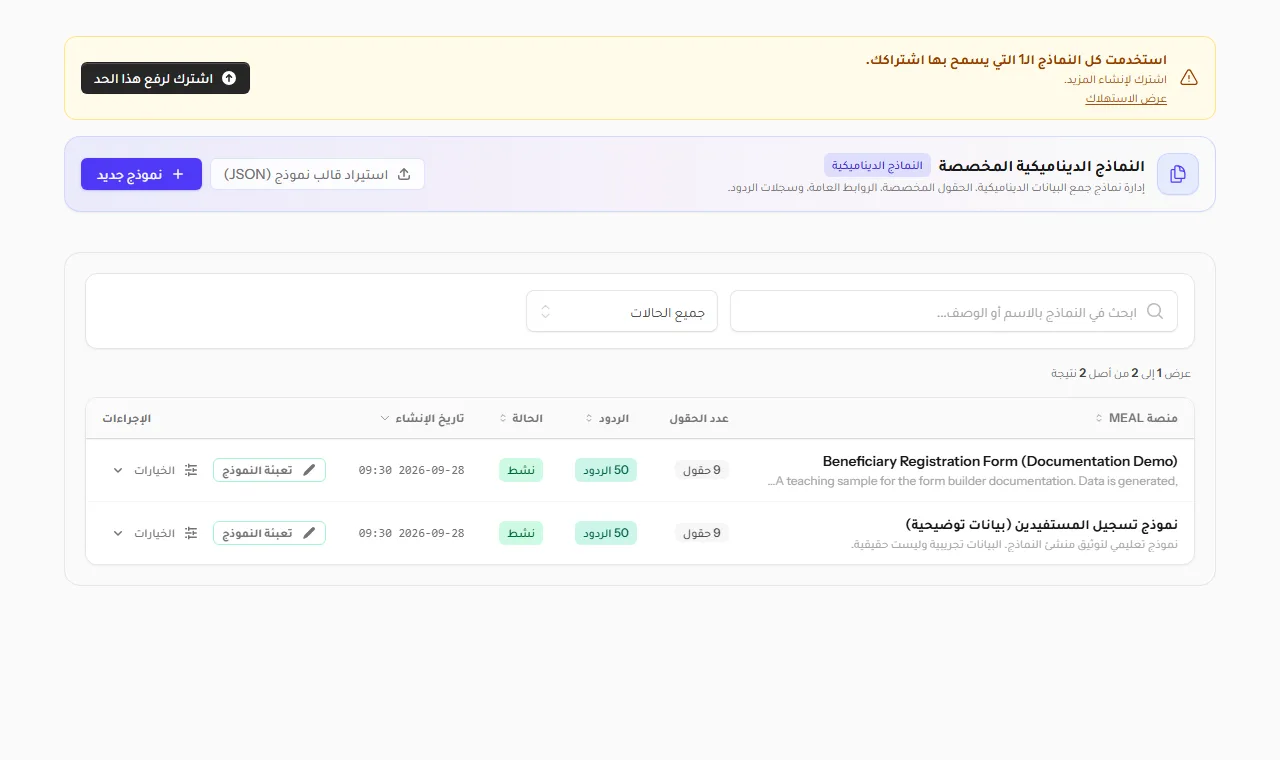
Task: Sort by تاريخ الإنشاء column header
Action: 422,418
